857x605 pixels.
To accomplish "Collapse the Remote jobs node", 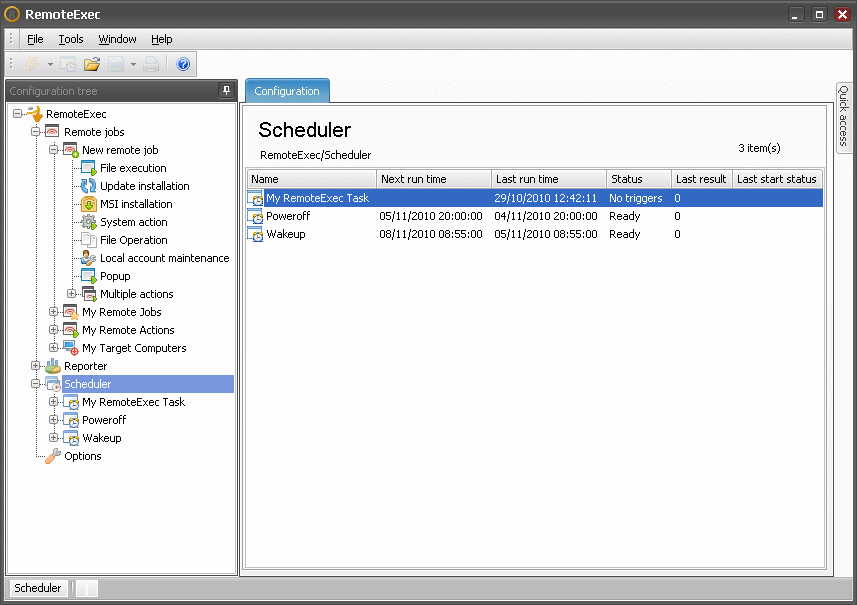I will coord(36,132).
